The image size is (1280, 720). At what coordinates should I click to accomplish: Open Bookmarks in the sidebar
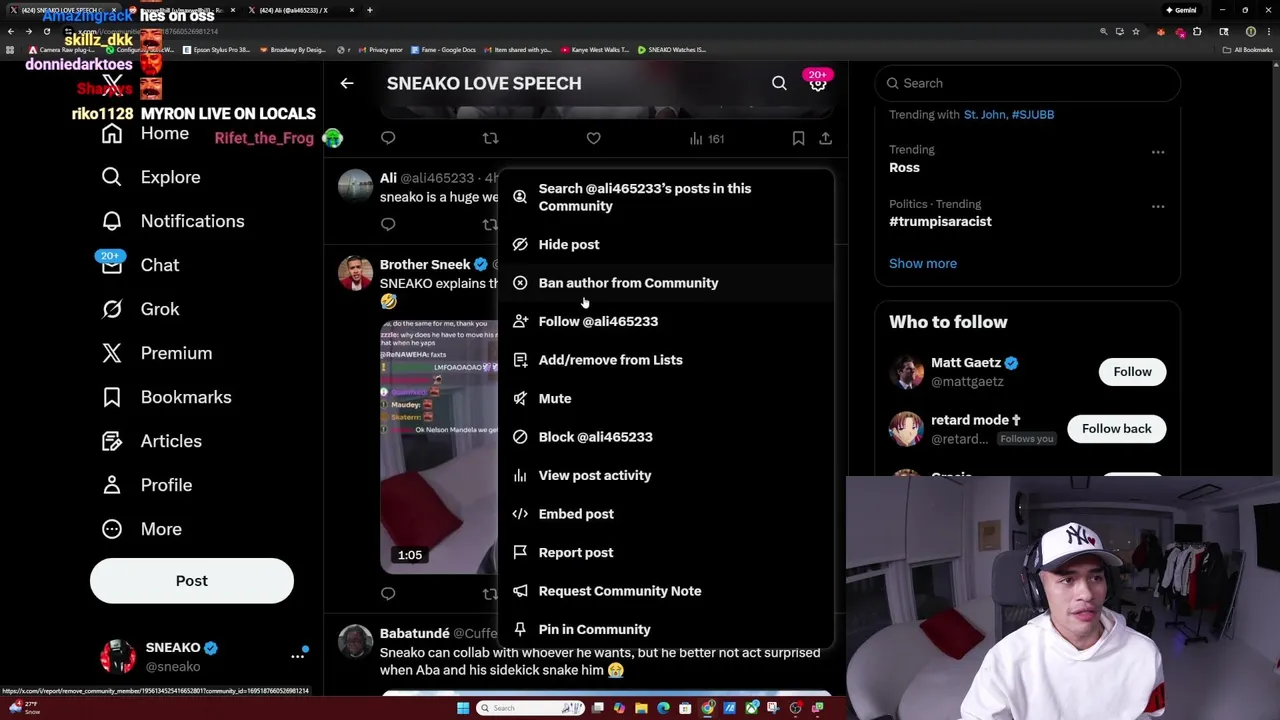tap(167, 397)
